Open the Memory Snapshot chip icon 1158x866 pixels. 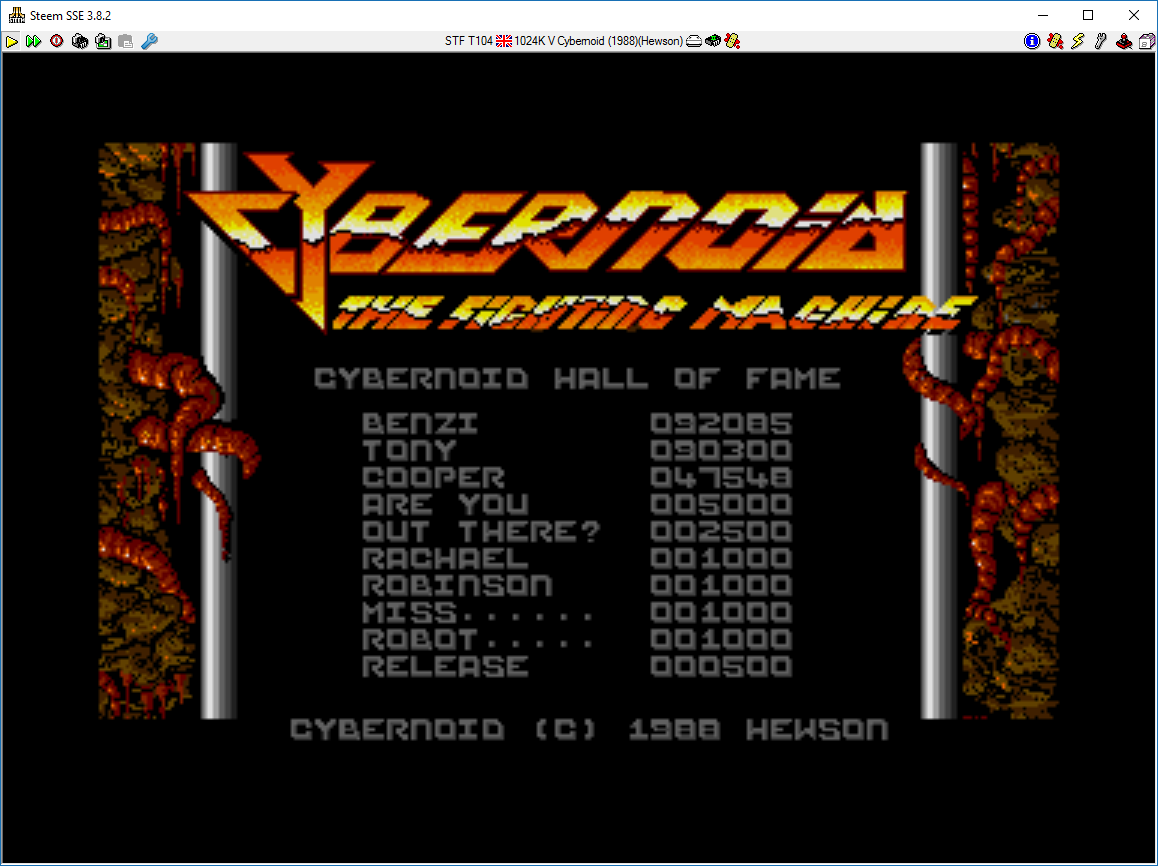click(x=79, y=41)
